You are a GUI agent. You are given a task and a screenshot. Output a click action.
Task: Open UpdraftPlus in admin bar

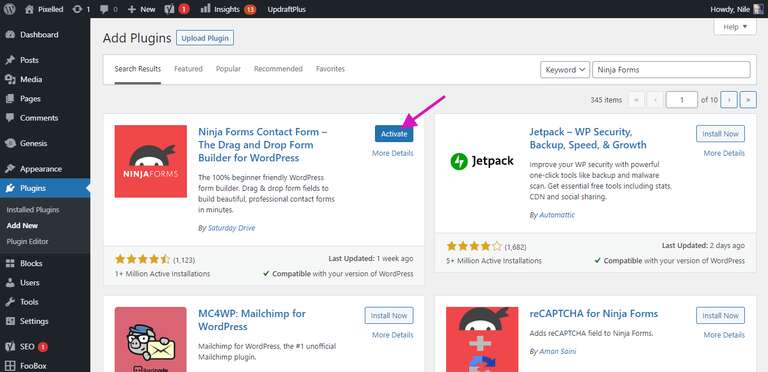pos(287,9)
